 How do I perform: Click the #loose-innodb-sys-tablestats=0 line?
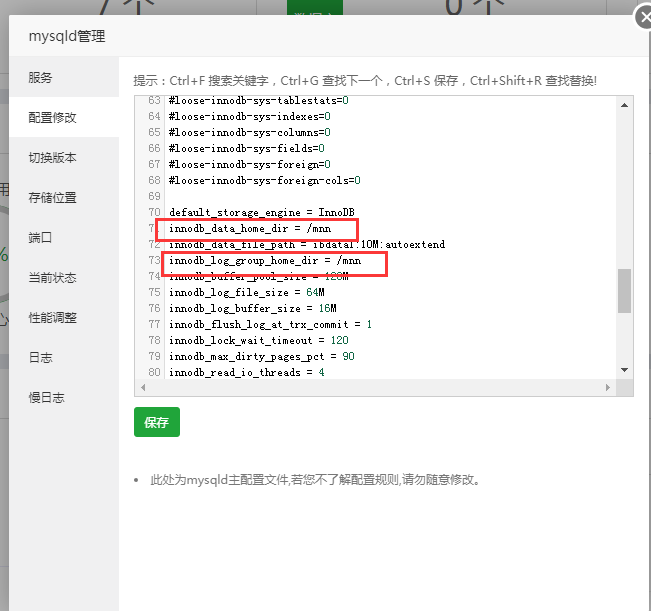pos(259,100)
